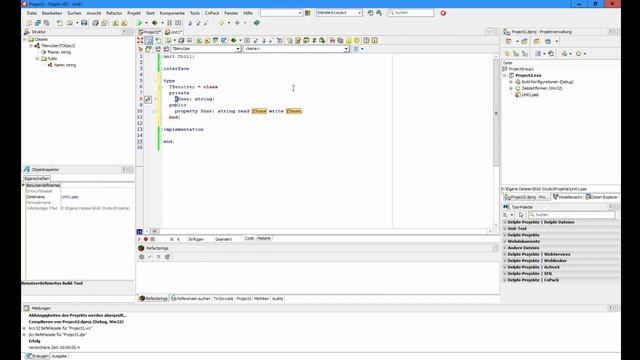Expand Delphi-Projekte | WebServices palette category
The image size is (640, 360).
[505, 254]
